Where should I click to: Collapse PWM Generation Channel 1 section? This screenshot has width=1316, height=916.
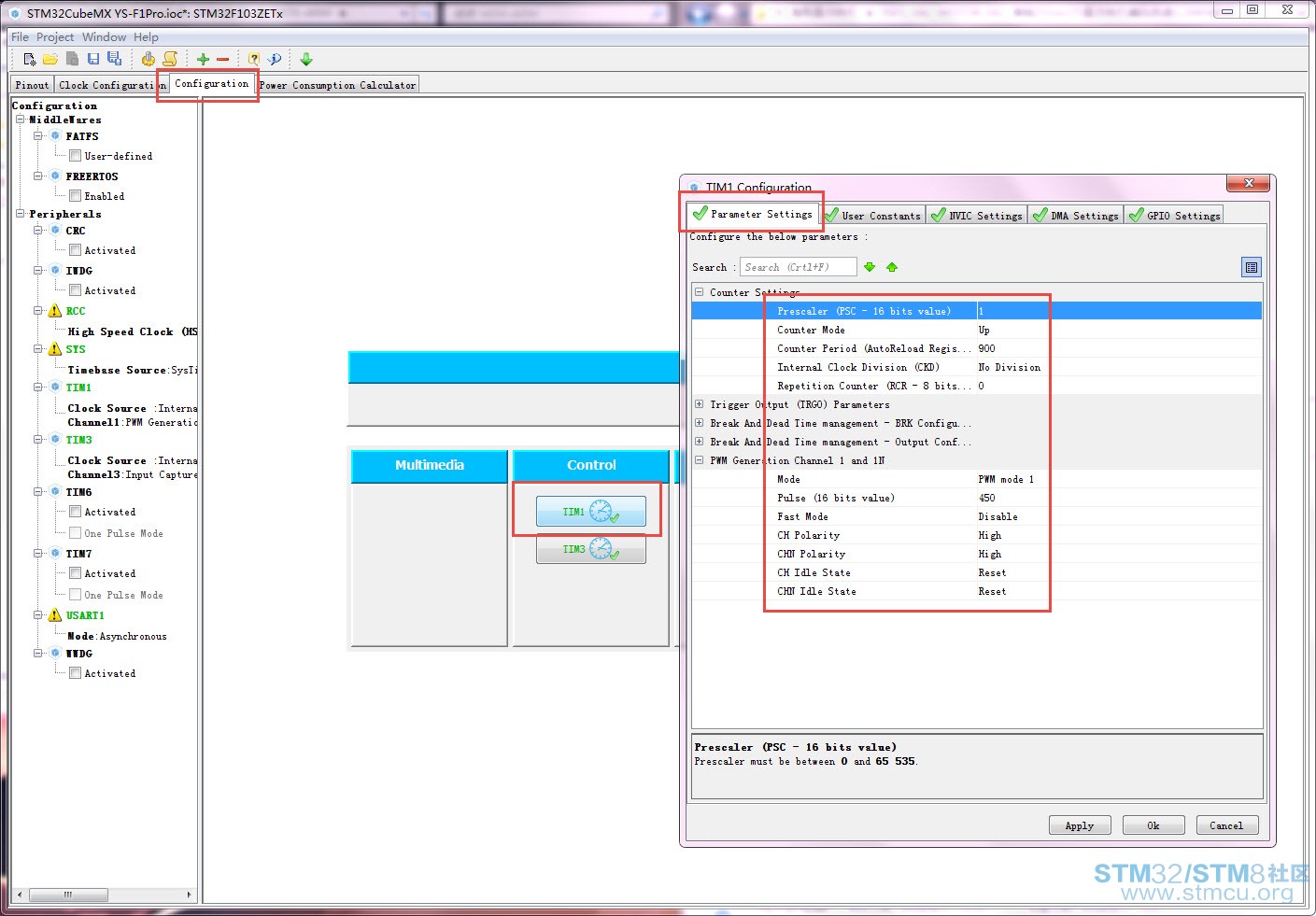(x=699, y=460)
